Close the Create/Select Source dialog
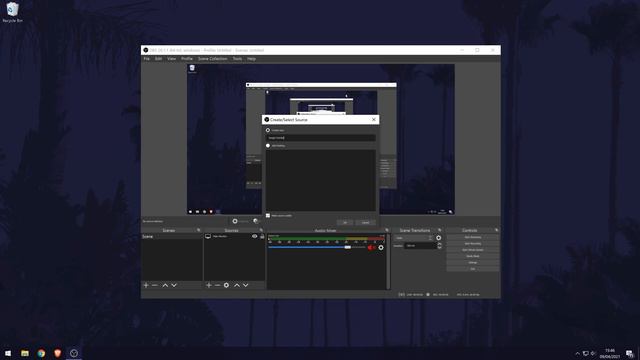The height and width of the screenshot is (360, 640). pyautogui.click(x=374, y=120)
